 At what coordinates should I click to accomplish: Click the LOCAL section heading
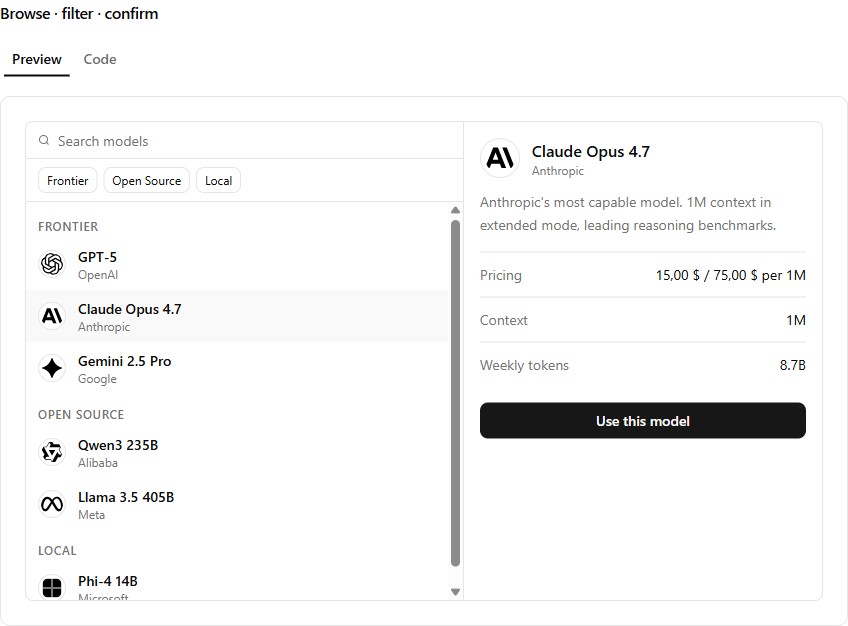[x=57, y=551]
